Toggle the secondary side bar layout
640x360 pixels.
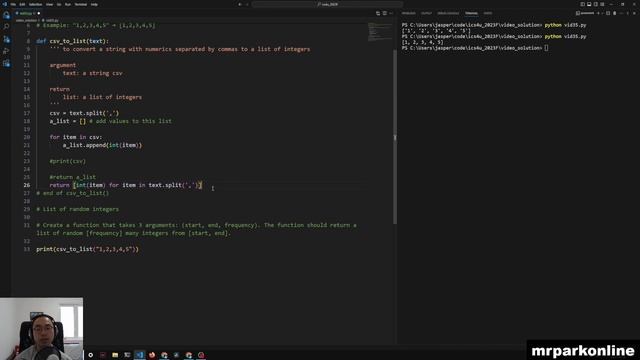click(596, 4)
